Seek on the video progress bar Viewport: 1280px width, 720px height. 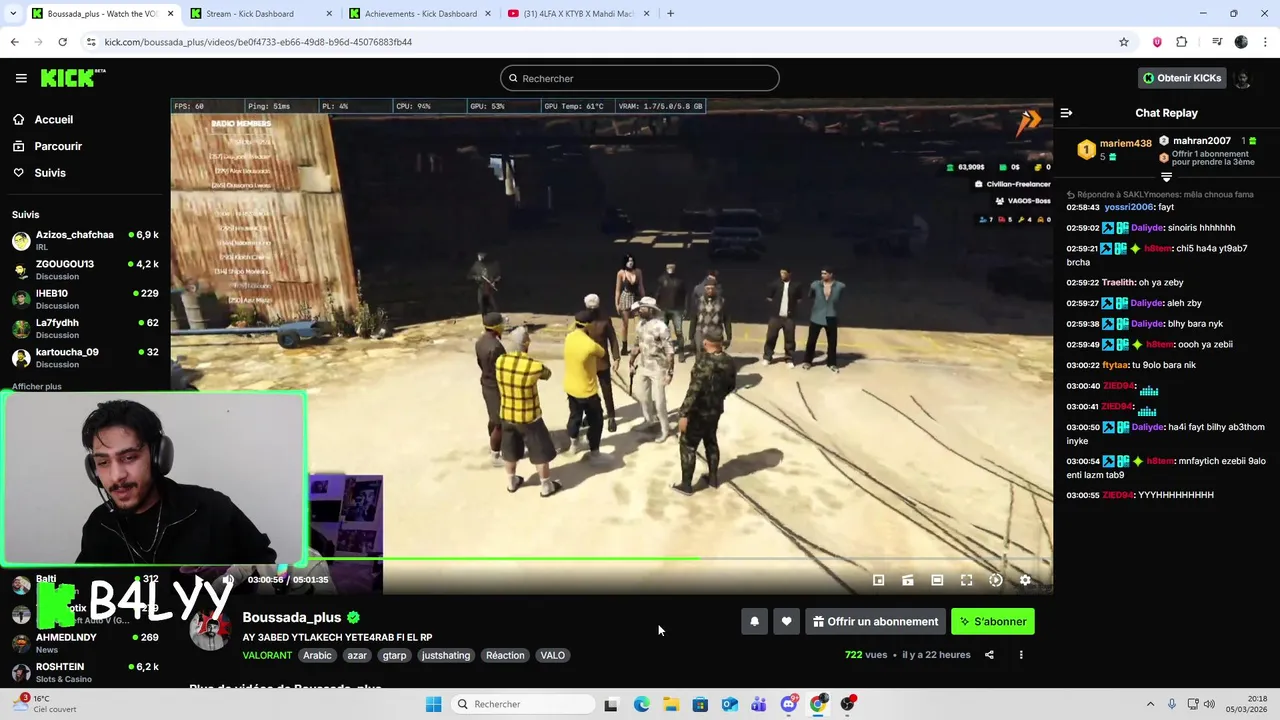pos(611,559)
